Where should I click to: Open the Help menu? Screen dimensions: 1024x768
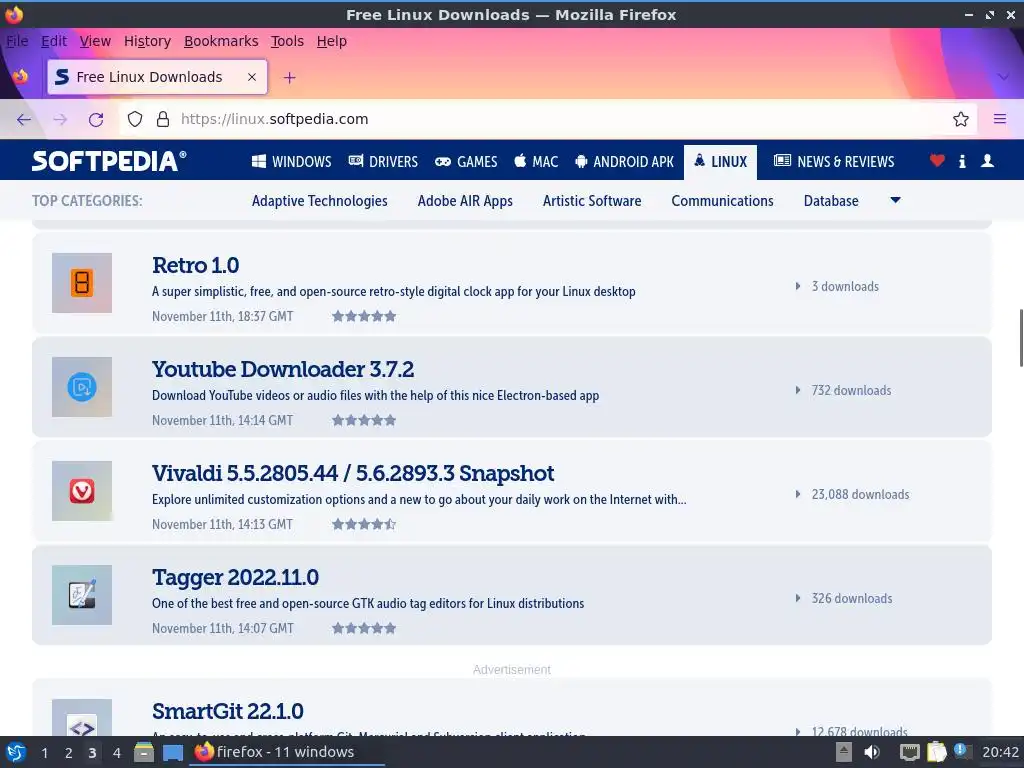(x=332, y=41)
